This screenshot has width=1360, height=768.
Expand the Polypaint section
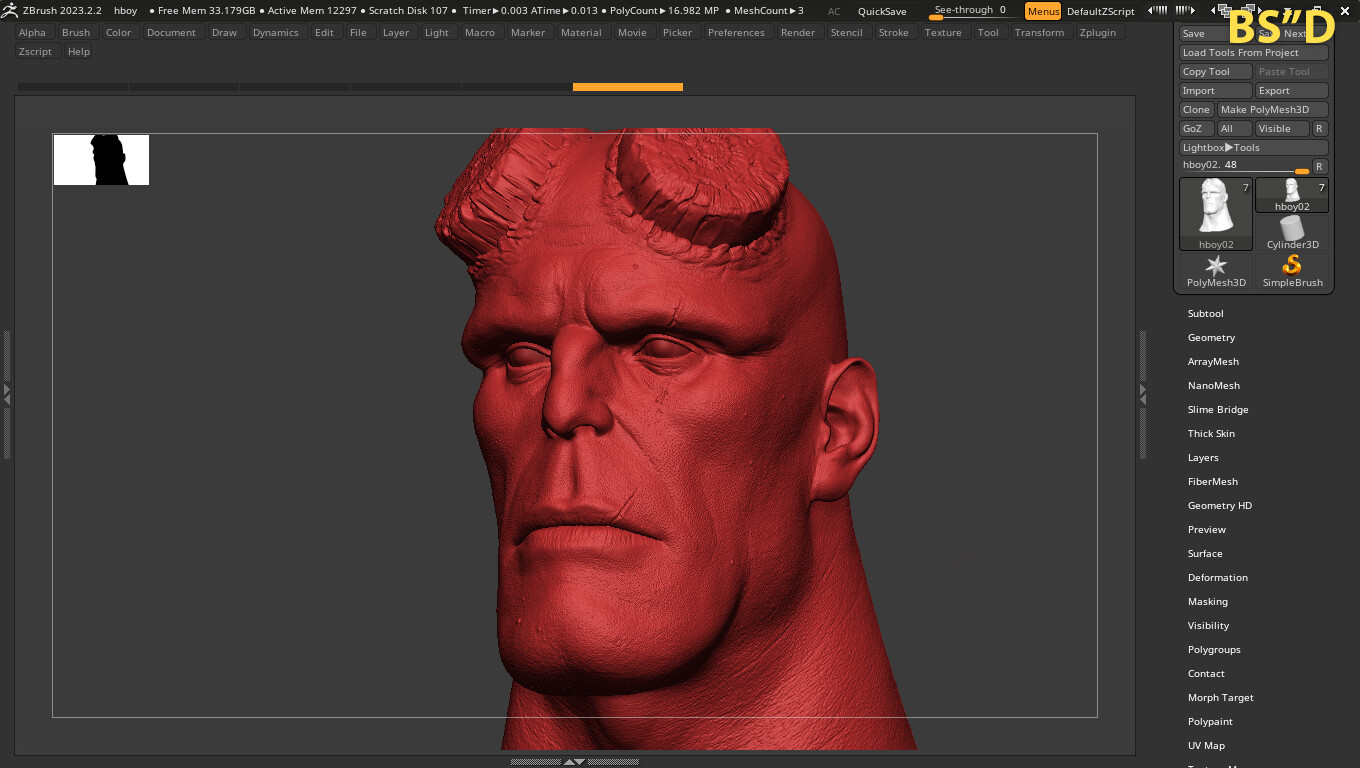coord(1210,722)
